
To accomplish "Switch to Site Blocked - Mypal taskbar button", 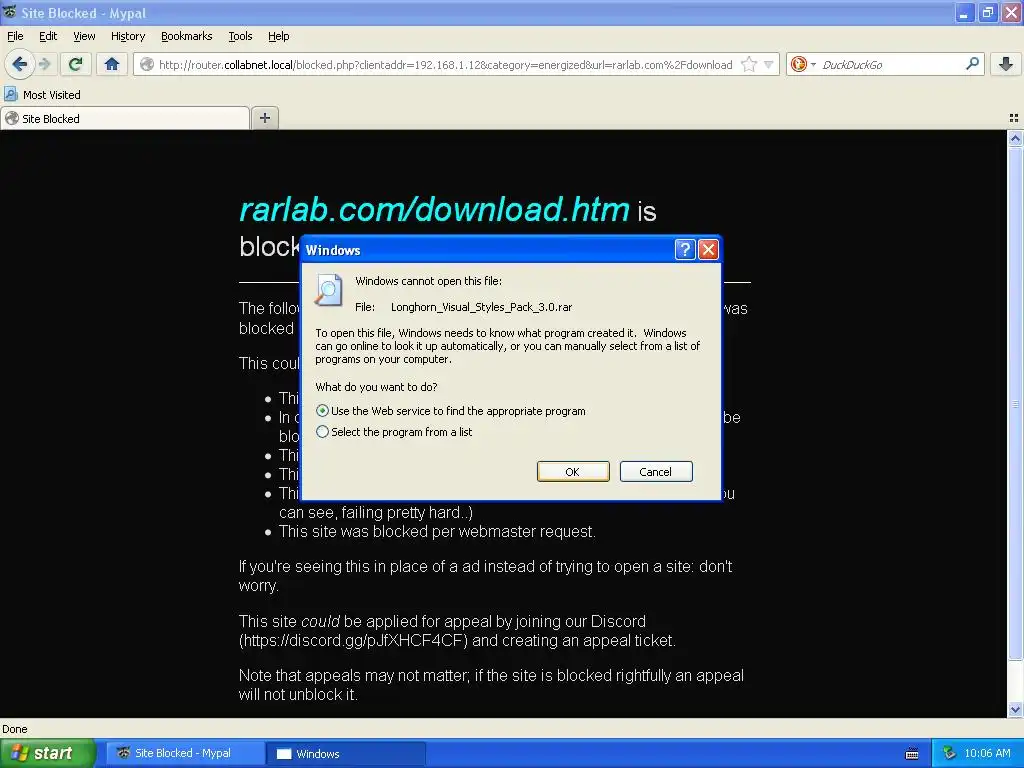I will (x=183, y=754).
